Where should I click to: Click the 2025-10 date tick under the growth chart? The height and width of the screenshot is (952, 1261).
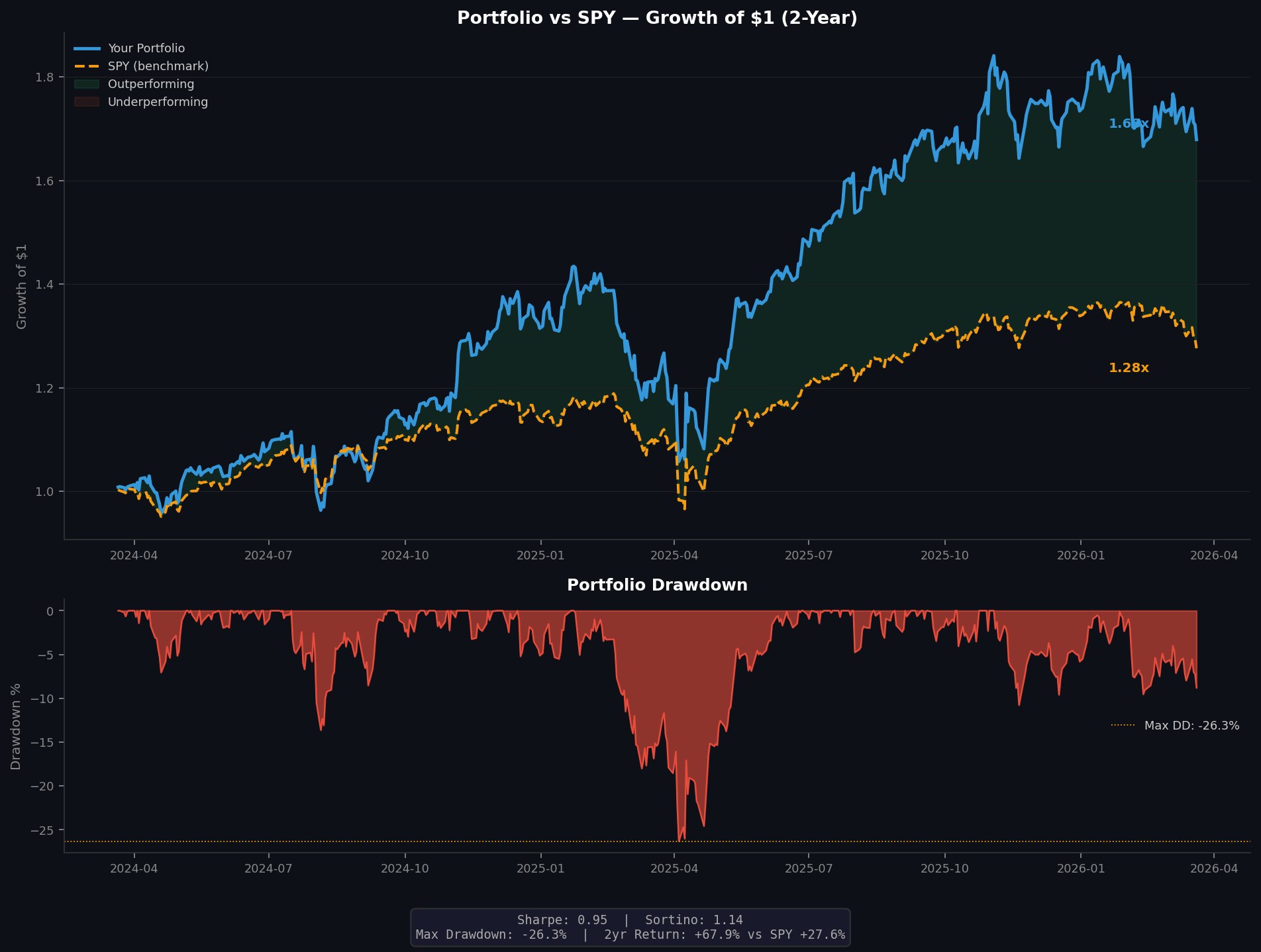pyautogui.click(x=944, y=555)
